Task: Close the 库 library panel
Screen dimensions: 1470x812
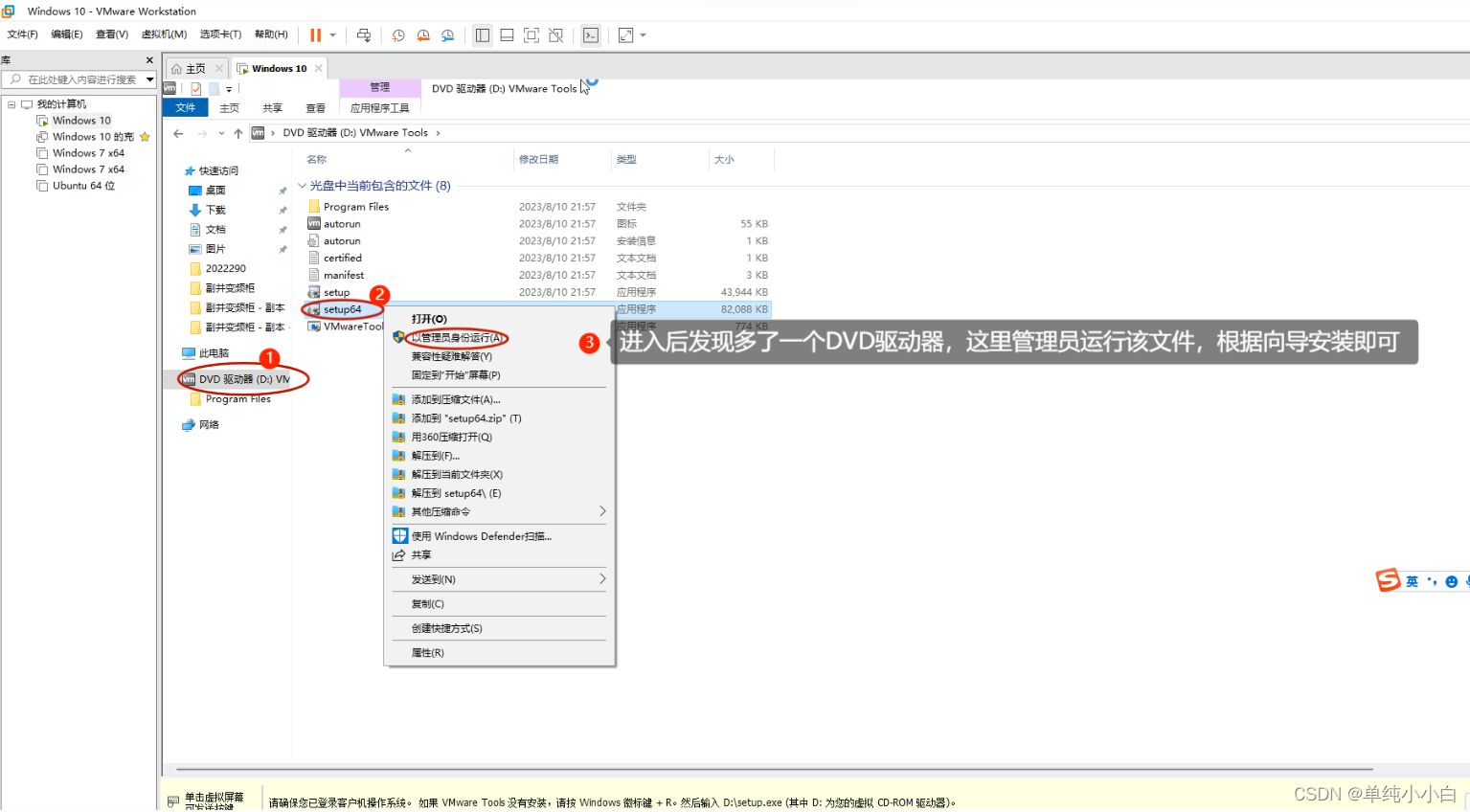Action: tap(149, 60)
